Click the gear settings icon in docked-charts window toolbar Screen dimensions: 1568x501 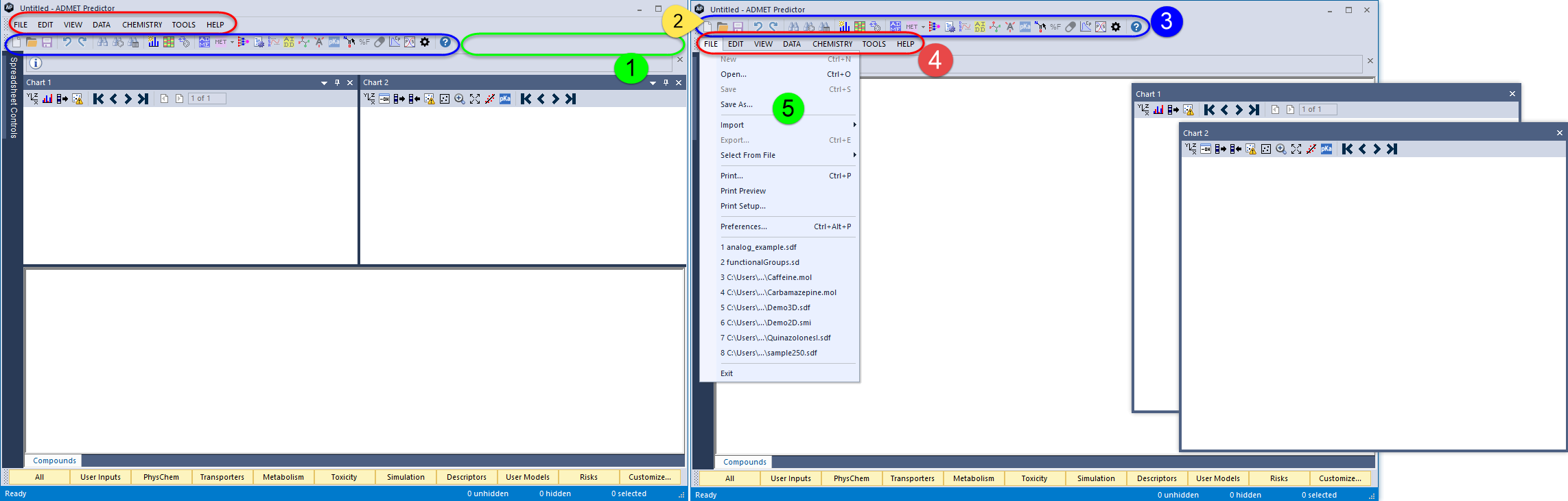click(425, 42)
